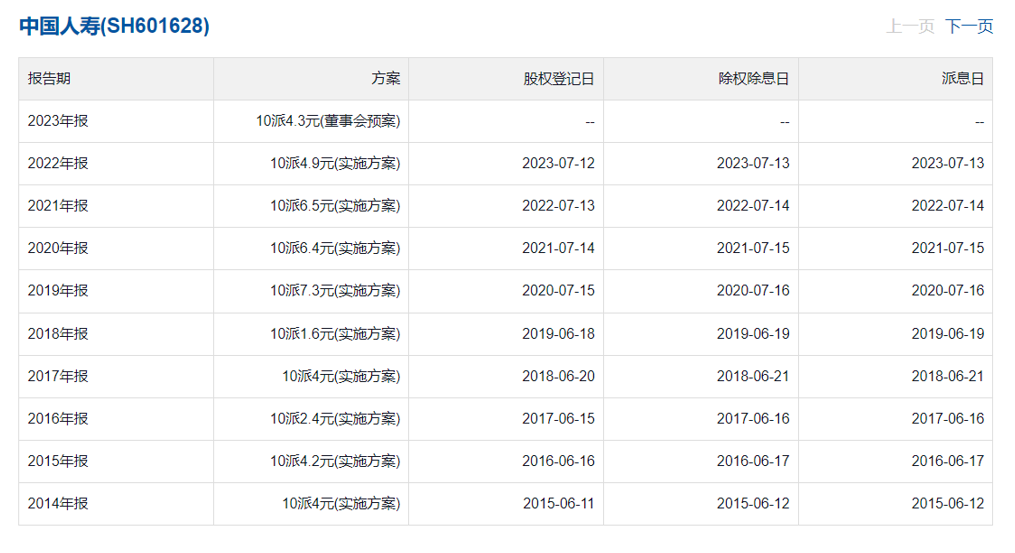Click the 中国人寿(SH601628) stock title
Image resolution: width=1015 pixels, height=553 pixels.
[x=114, y=26]
